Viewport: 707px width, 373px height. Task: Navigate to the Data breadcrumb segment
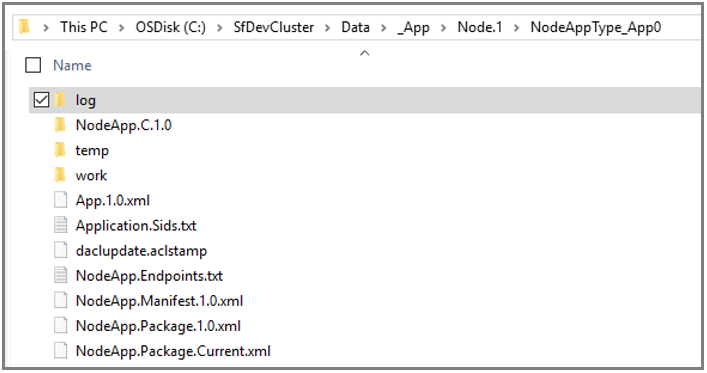[355, 27]
